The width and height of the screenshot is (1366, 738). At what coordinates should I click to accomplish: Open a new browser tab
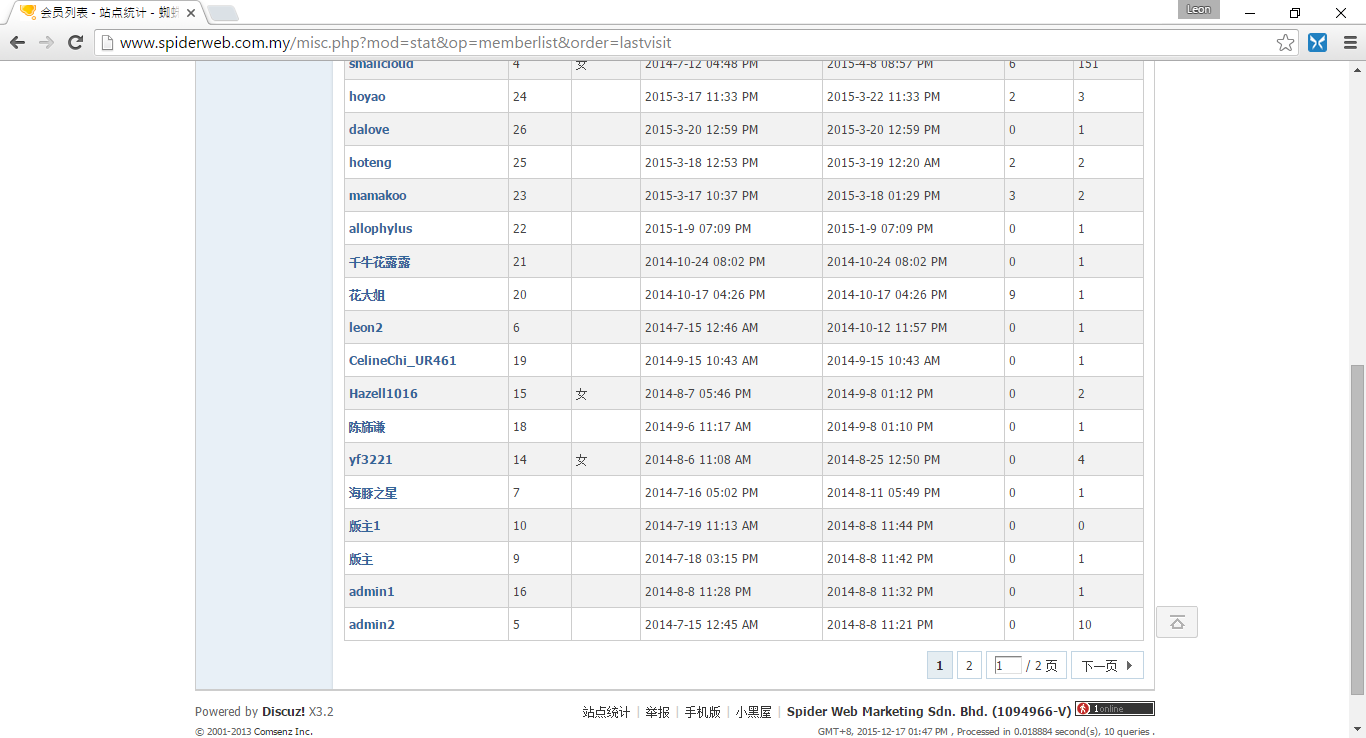(x=223, y=13)
